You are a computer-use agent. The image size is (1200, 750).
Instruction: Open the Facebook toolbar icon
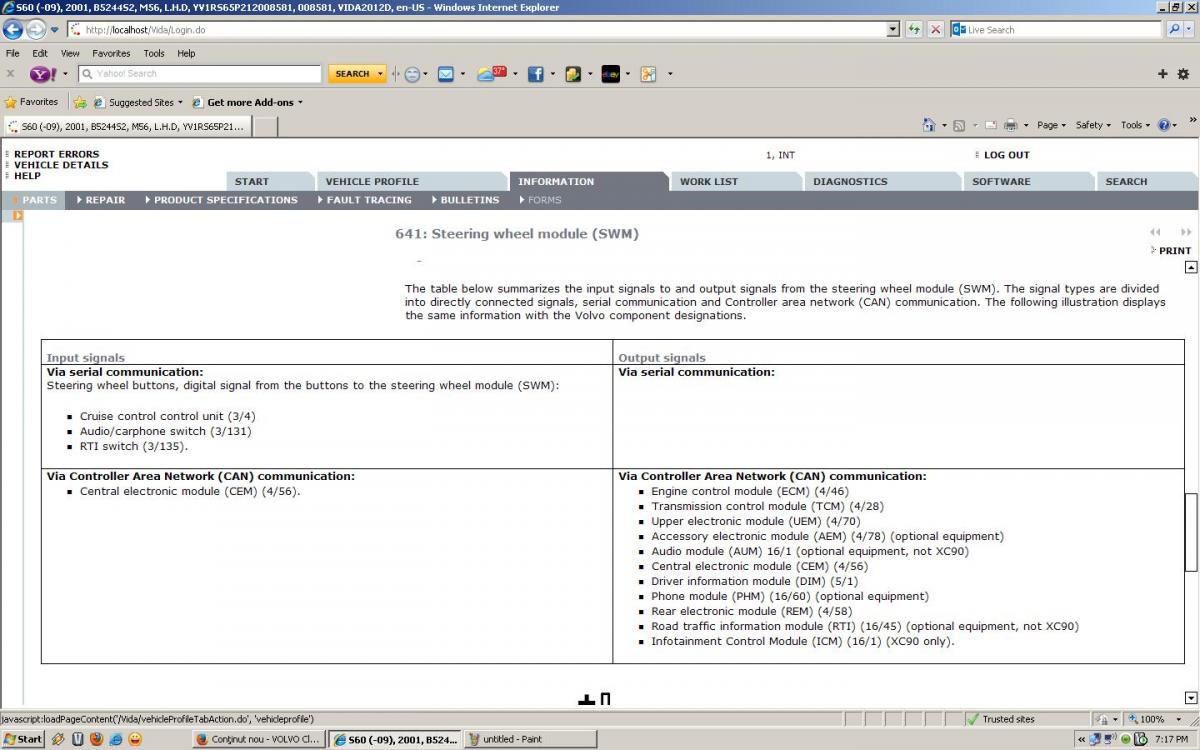click(535, 74)
